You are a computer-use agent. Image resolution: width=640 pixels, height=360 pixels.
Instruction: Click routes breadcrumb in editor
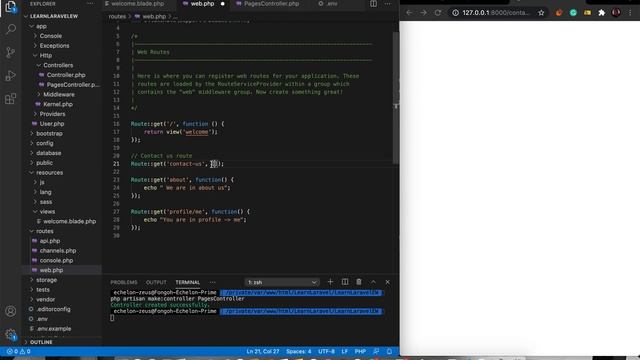coord(117,16)
